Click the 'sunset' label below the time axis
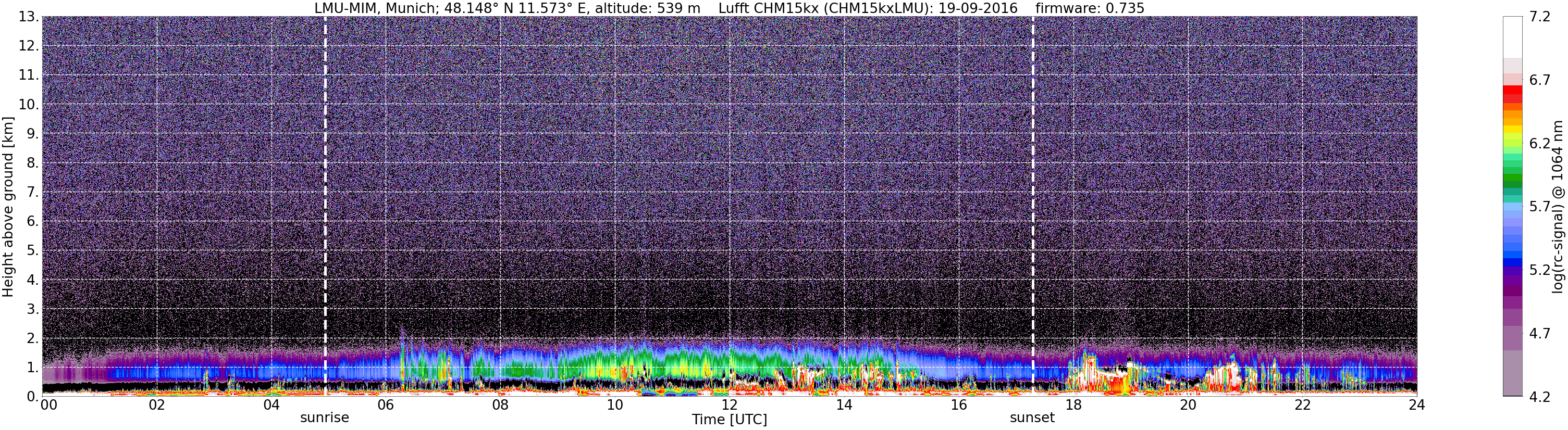The image size is (1568, 430). [1032, 418]
